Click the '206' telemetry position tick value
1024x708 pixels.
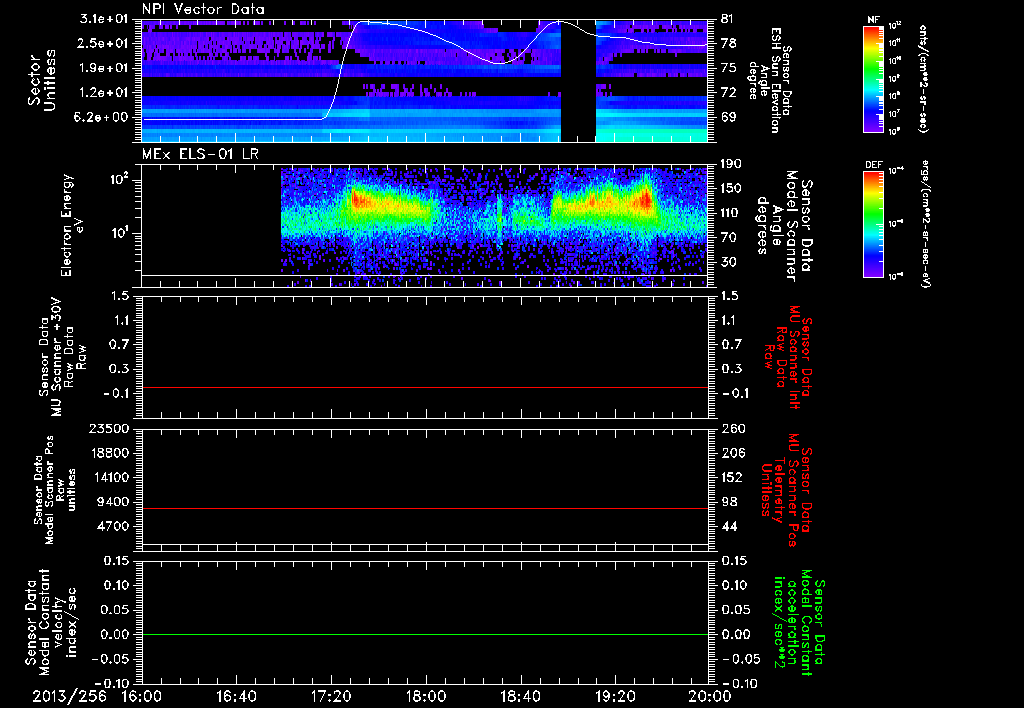point(732,453)
